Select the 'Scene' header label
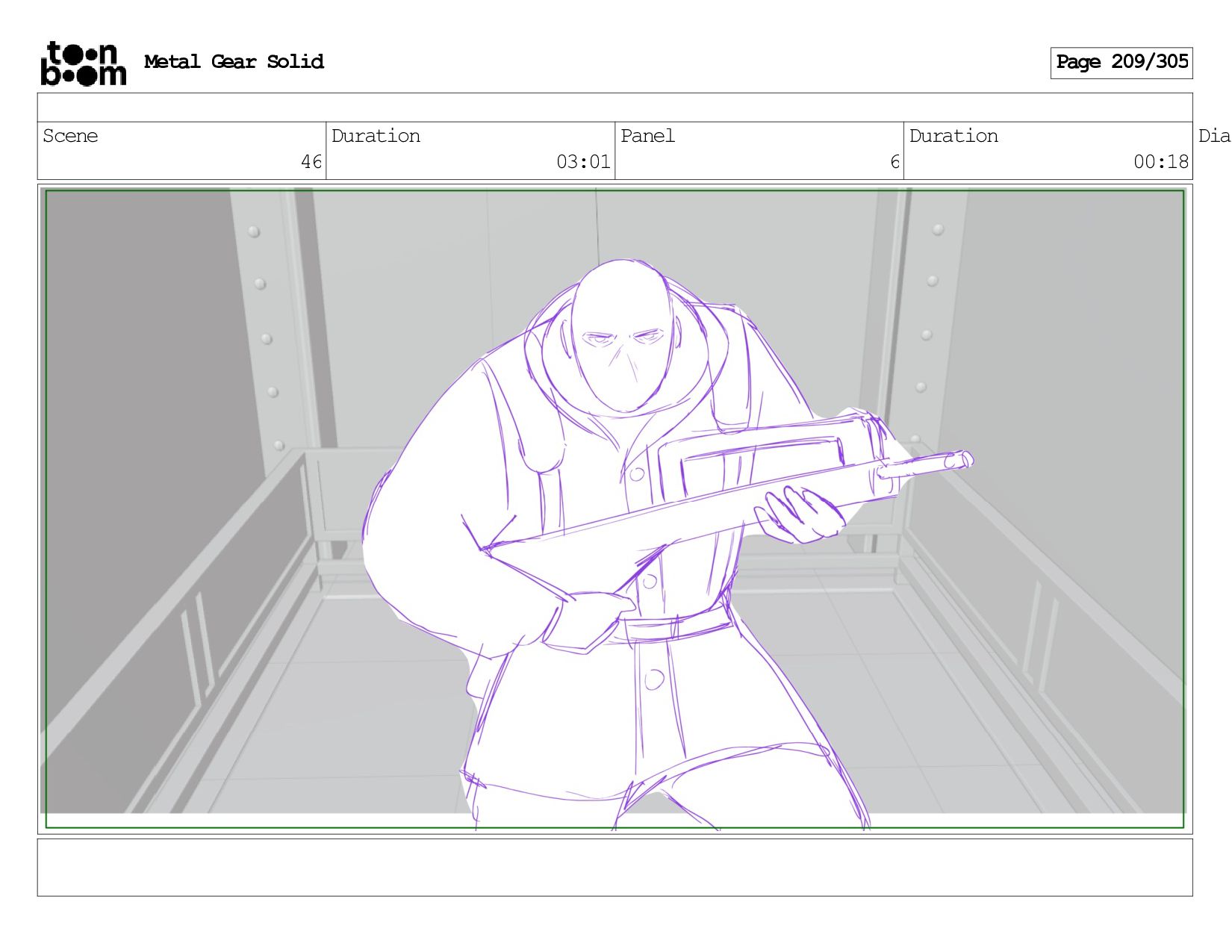Image resolution: width=1232 pixels, height=952 pixels. point(70,136)
